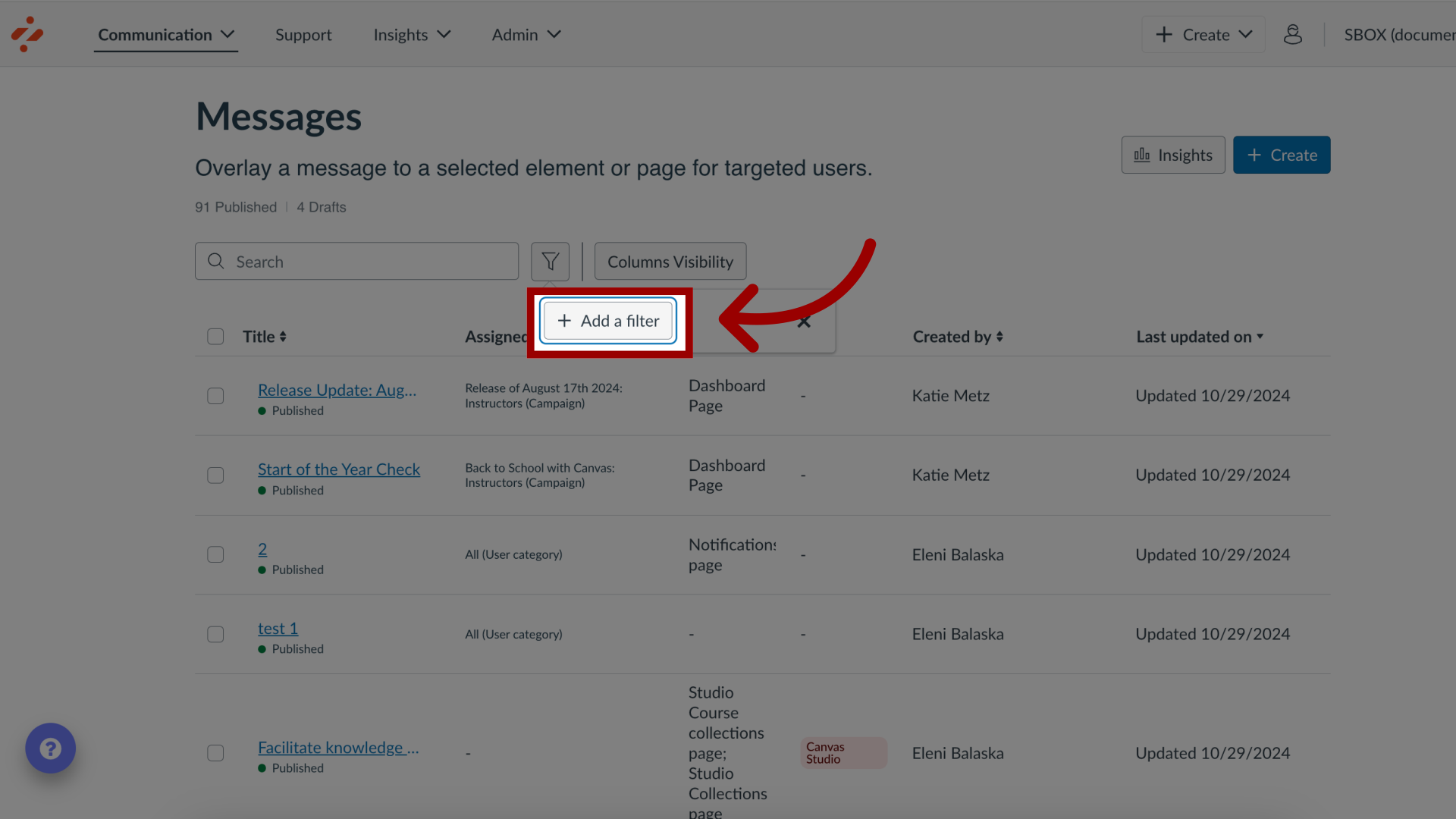This screenshot has width=1456, height=819.
Task: Sort the Created by column arrows
Action: 999,337
